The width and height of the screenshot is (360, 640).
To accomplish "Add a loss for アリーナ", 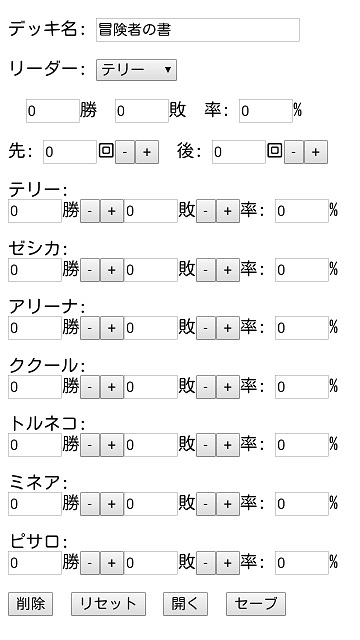I will pyautogui.click(x=228, y=328).
